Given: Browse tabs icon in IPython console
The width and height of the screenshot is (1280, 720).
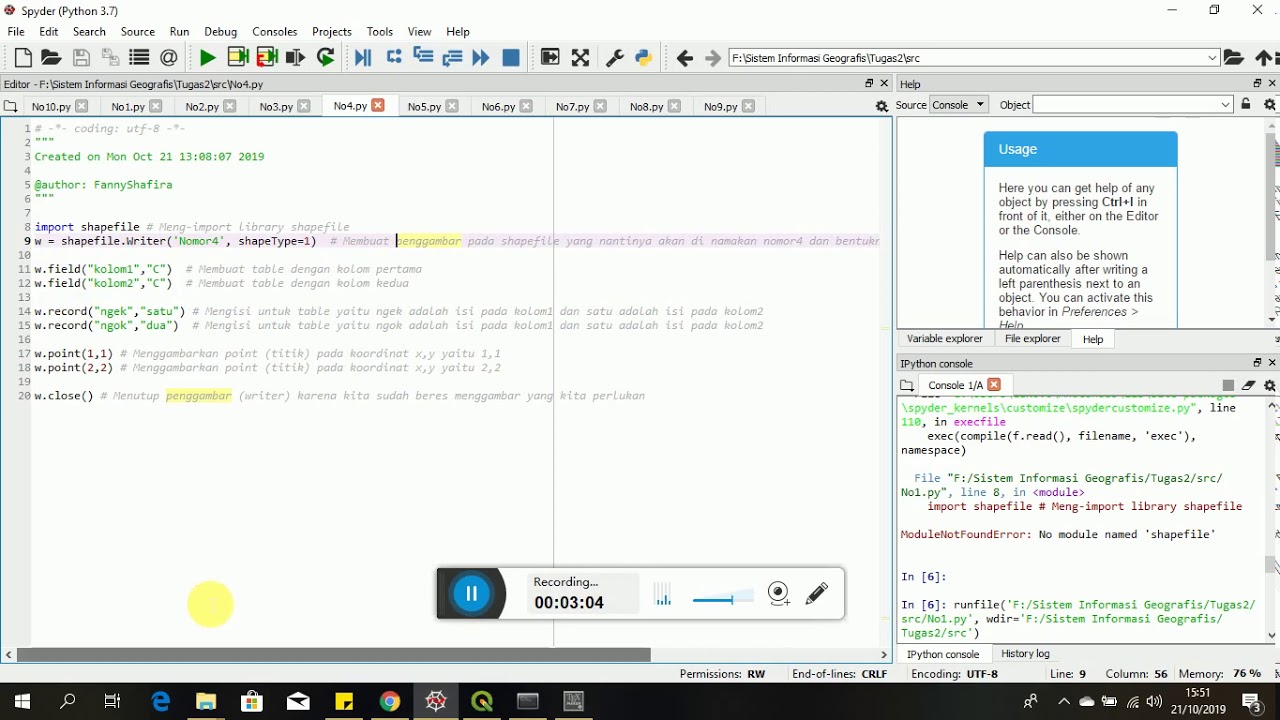Looking at the screenshot, I should (906, 385).
